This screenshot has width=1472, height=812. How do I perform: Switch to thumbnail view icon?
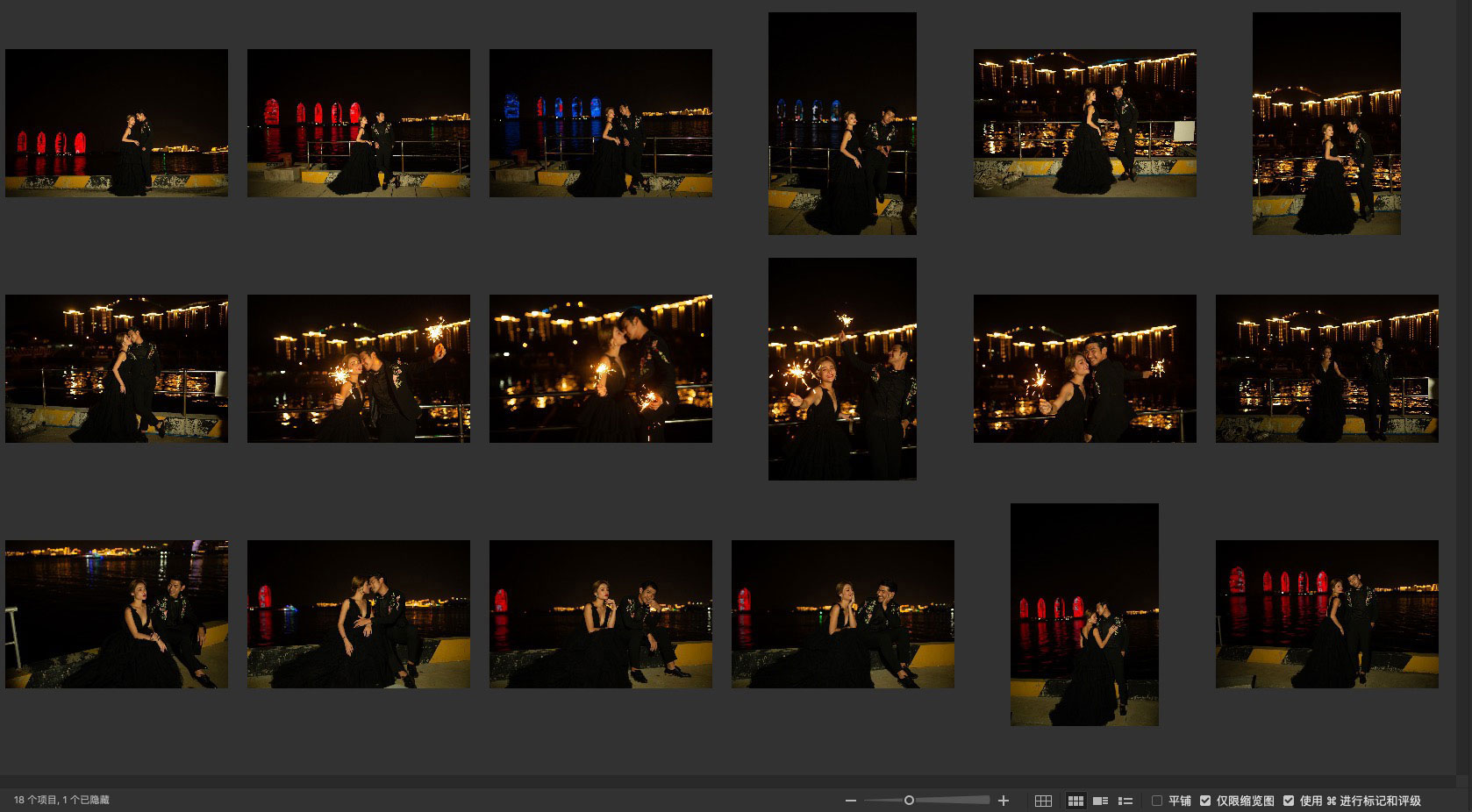pos(1075,801)
